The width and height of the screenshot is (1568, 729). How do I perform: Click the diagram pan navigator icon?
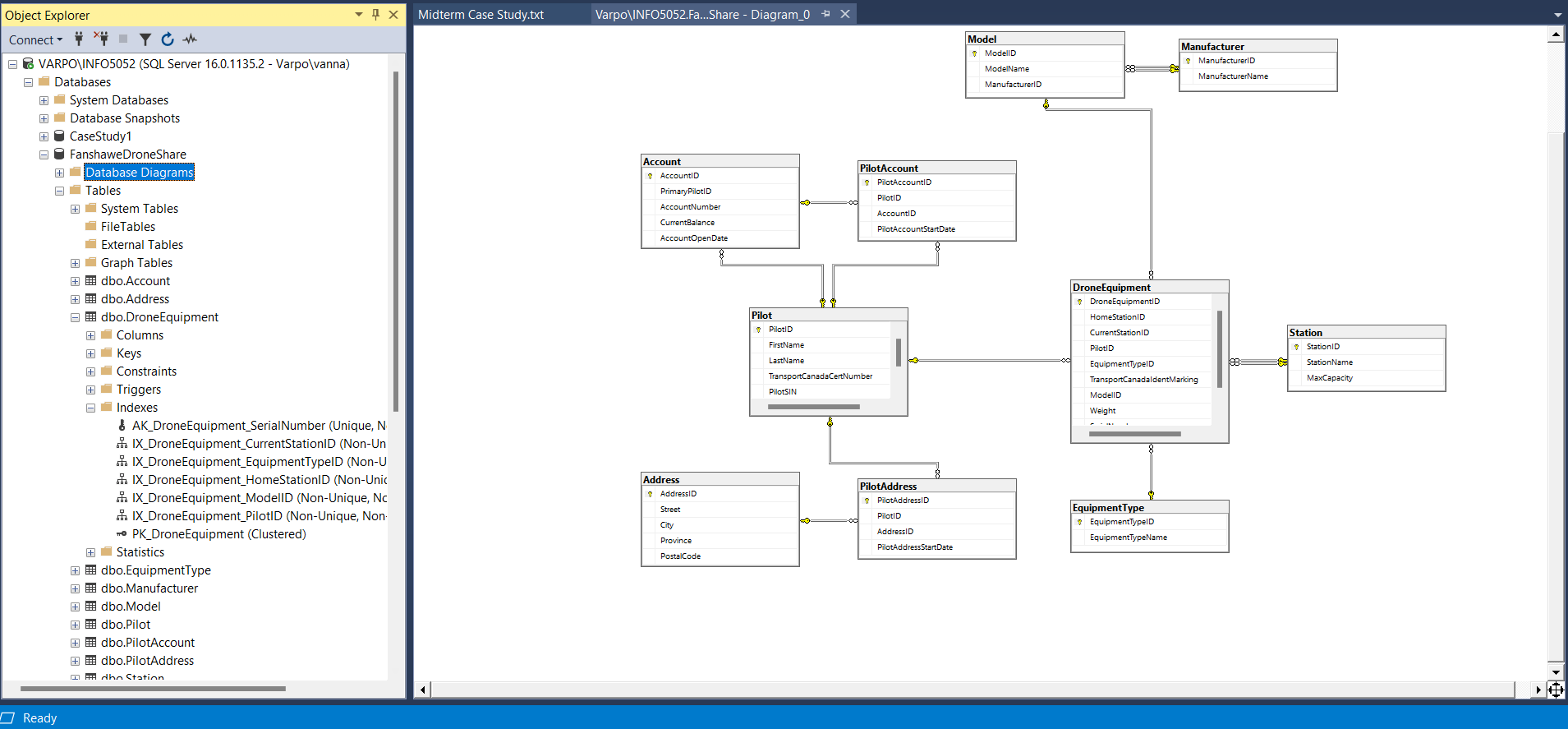click(1556, 690)
